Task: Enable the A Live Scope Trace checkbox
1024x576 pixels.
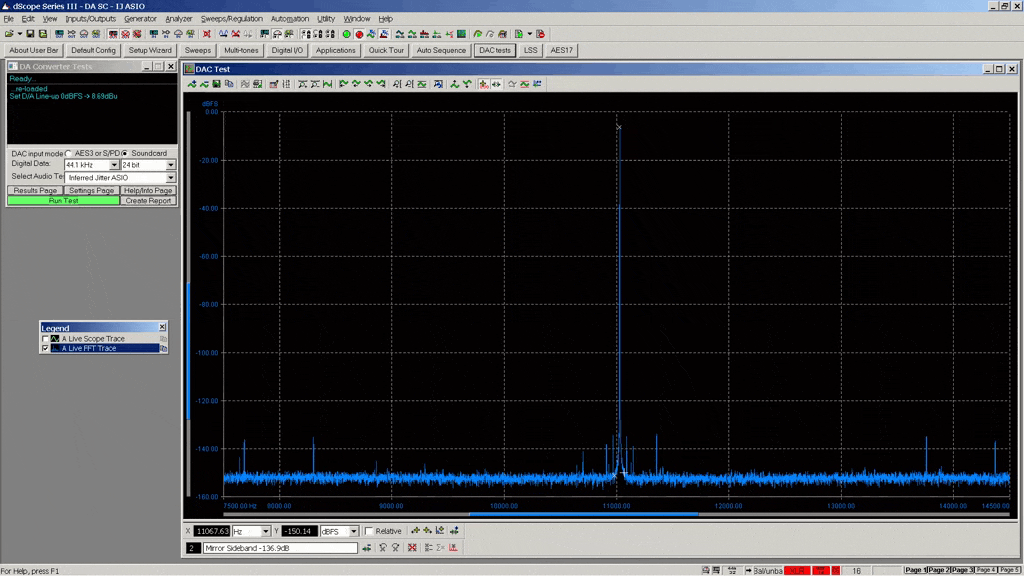Action: (x=45, y=339)
